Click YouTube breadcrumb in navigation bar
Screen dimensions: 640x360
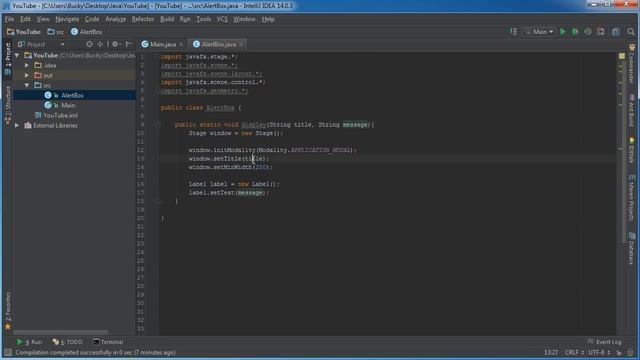[24, 31]
